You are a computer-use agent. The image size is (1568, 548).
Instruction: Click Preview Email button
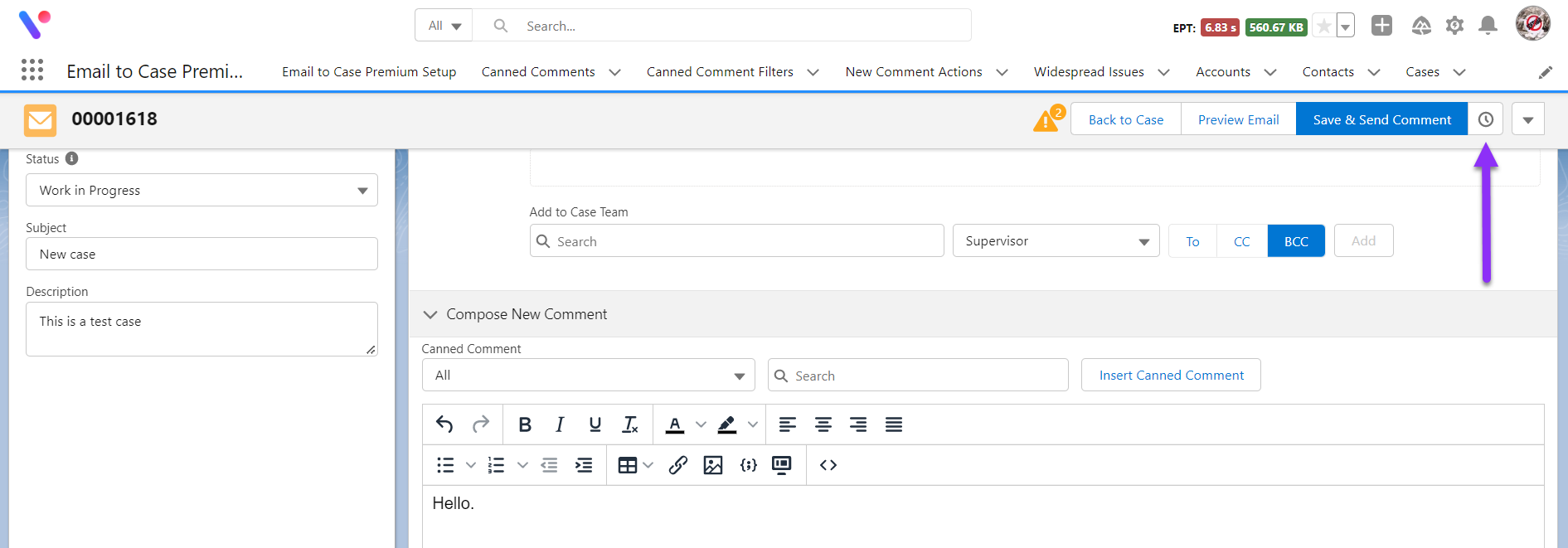click(x=1238, y=119)
